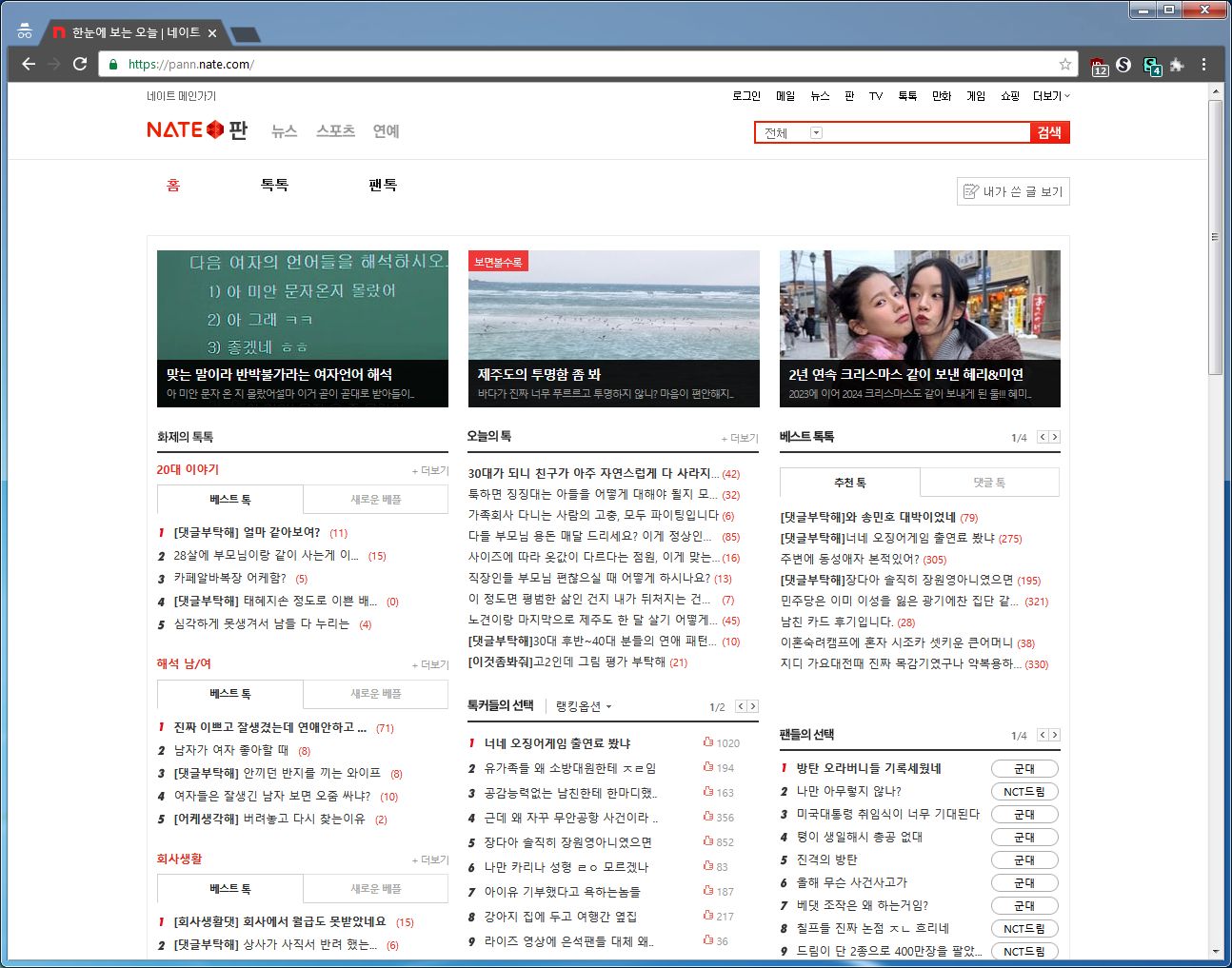Expand the 더보기 top menu
This screenshot has height=968, width=1232.
(x=1051, y=96)
